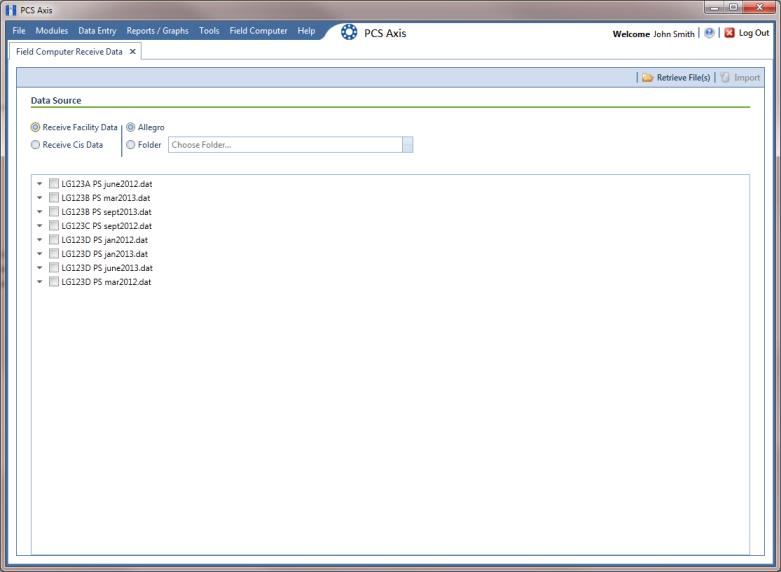Click the Data Source section heading
Image resolution: width=781 pixels, height=572 pixels.
click(x=56, y=101)
